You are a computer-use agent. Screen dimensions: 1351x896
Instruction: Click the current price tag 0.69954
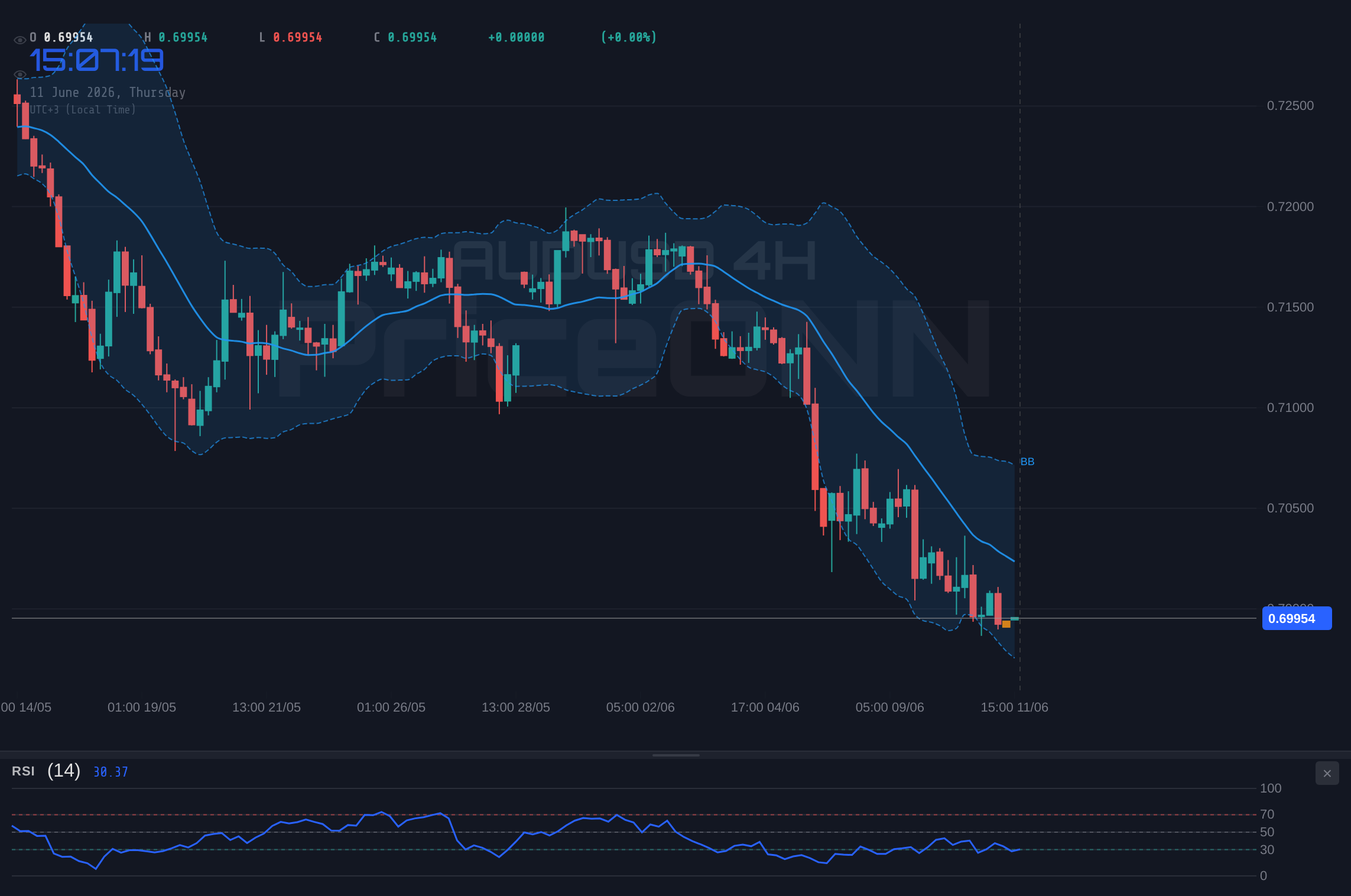point(1297,618)
